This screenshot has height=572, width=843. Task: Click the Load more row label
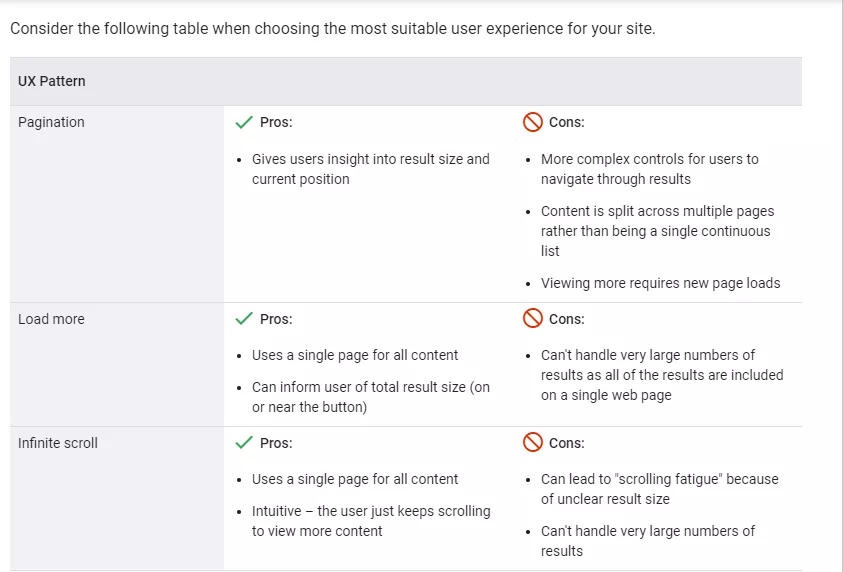(x=51, y=319)
